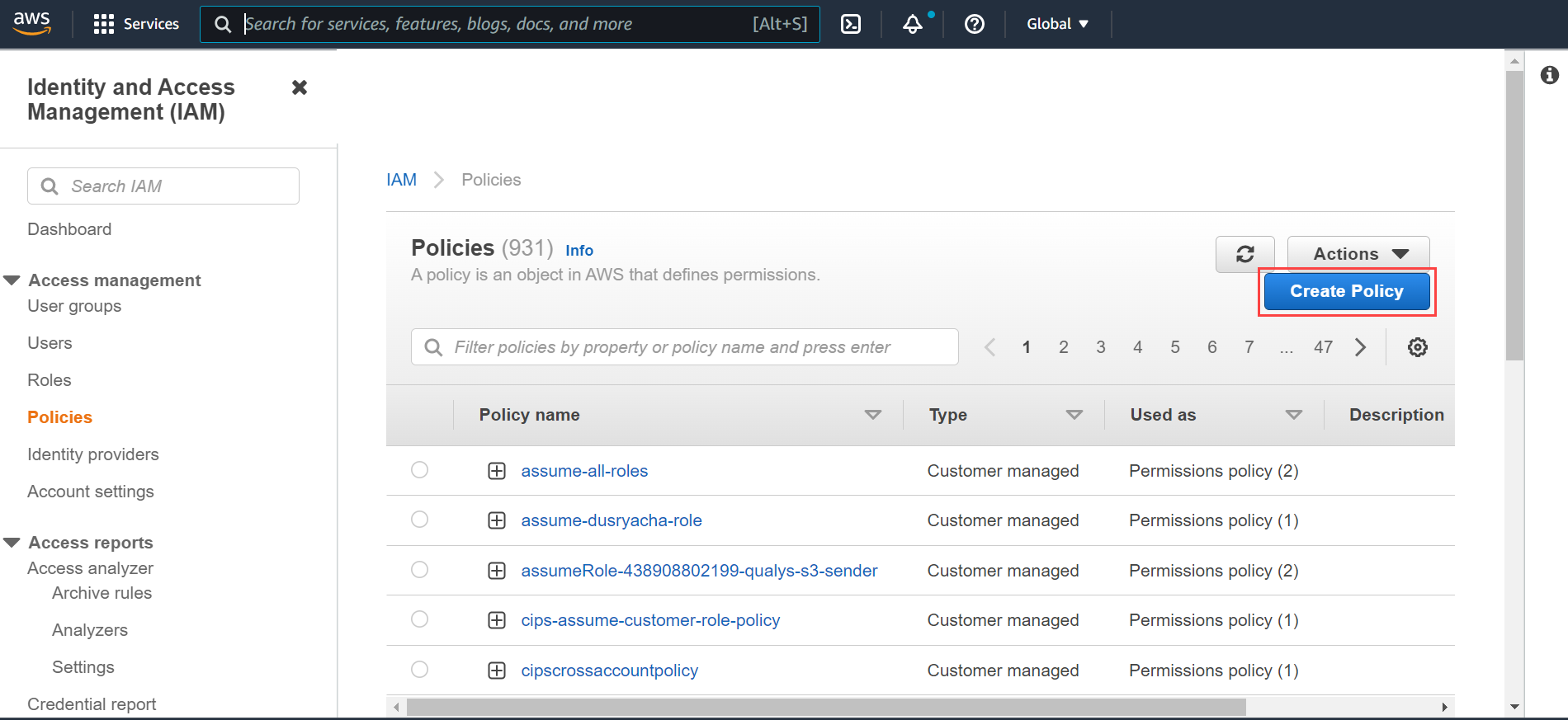Click the Info link beside Policies
The height and width of the screenshot is (720, 1568).
click(579, 250)
